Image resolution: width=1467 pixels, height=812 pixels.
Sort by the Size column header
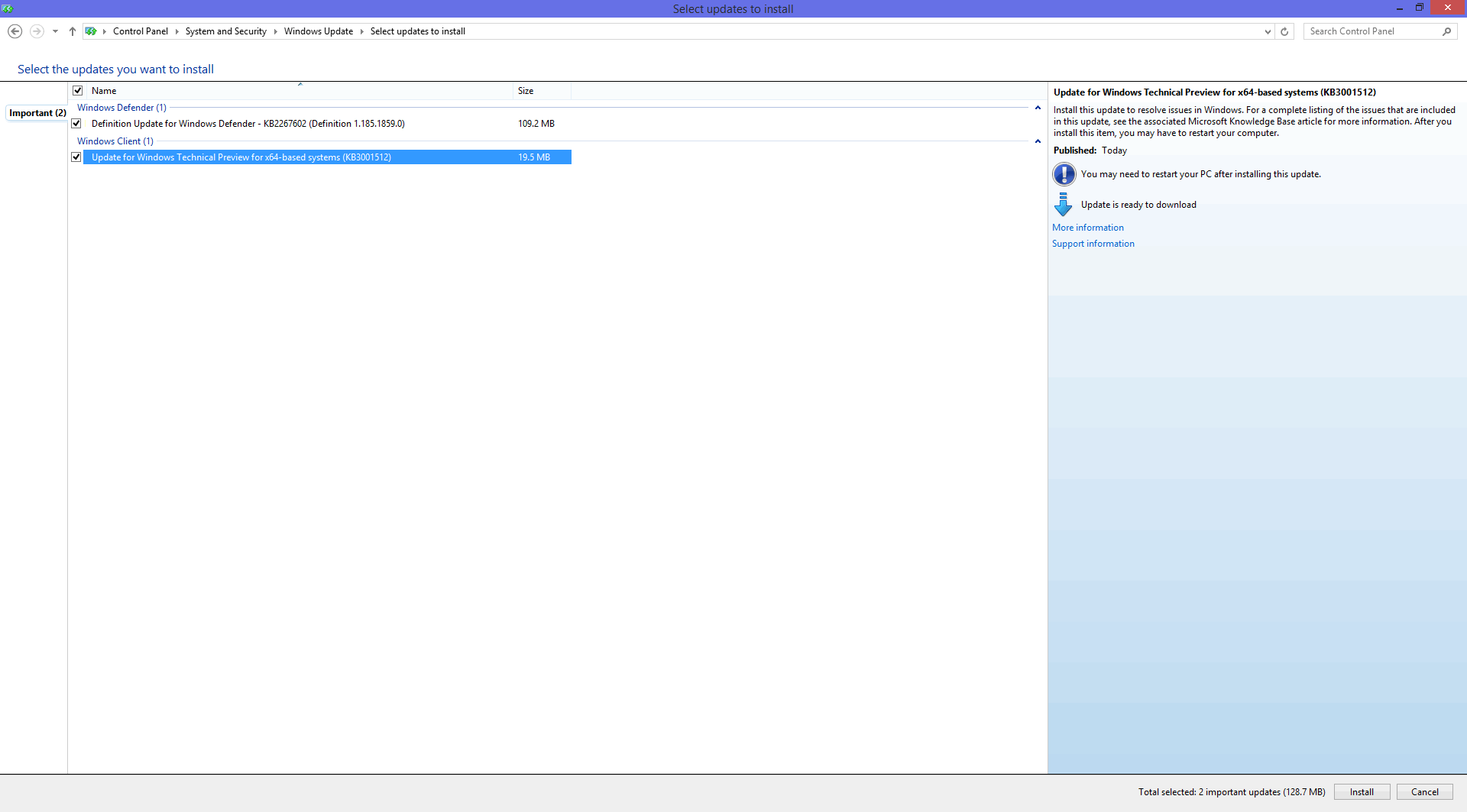click(542, 91)
